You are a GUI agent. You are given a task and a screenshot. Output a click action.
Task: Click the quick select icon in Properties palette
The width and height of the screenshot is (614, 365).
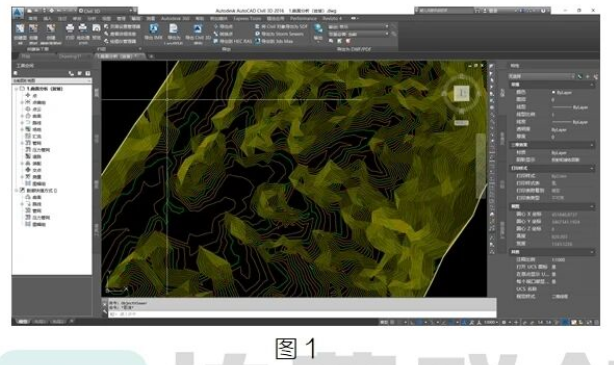(x=596, y=76)
